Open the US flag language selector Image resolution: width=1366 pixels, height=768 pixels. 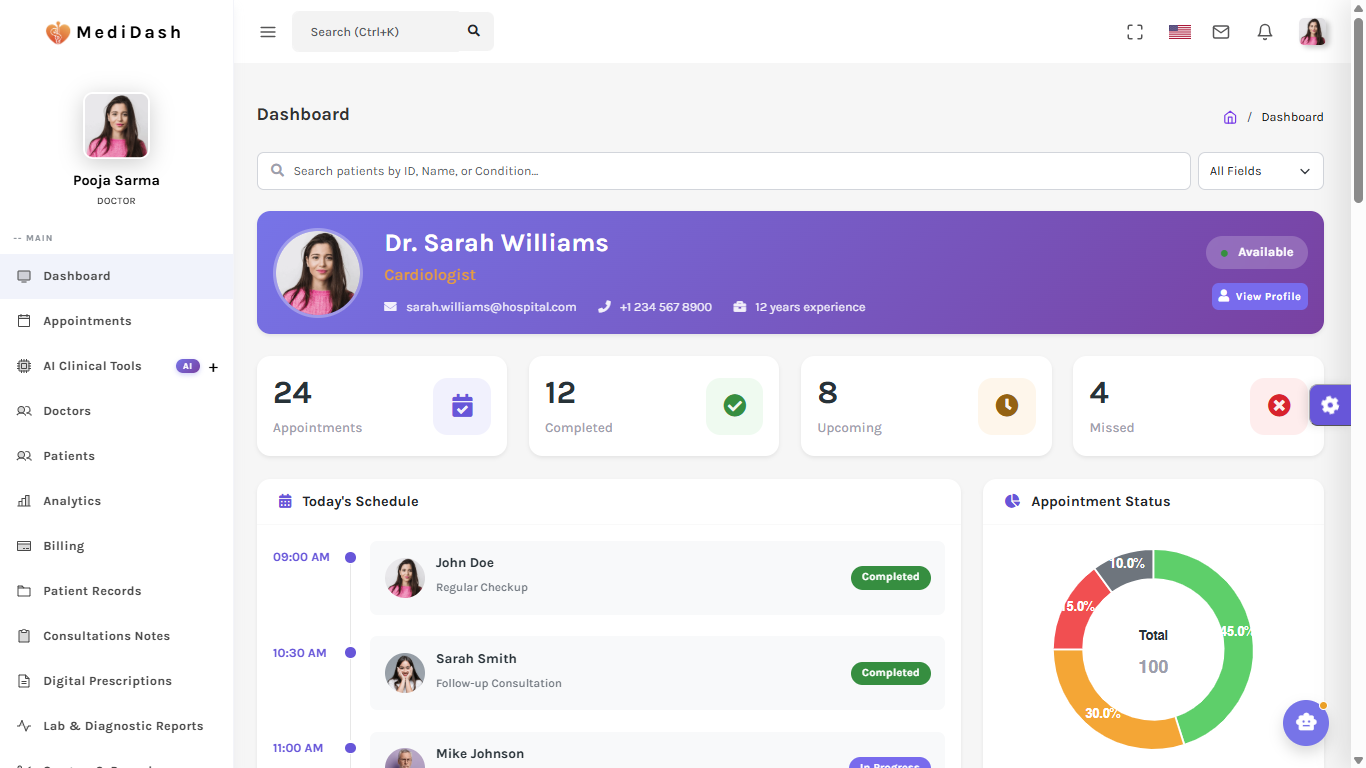pos(1180,32)
